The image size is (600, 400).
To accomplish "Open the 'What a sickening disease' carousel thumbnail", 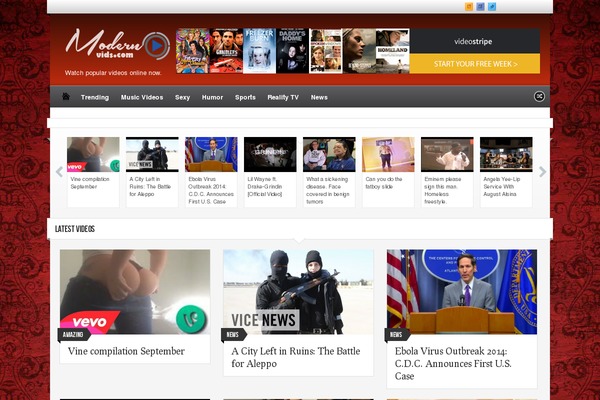I will pyautogui.click(x=329, y=154).
